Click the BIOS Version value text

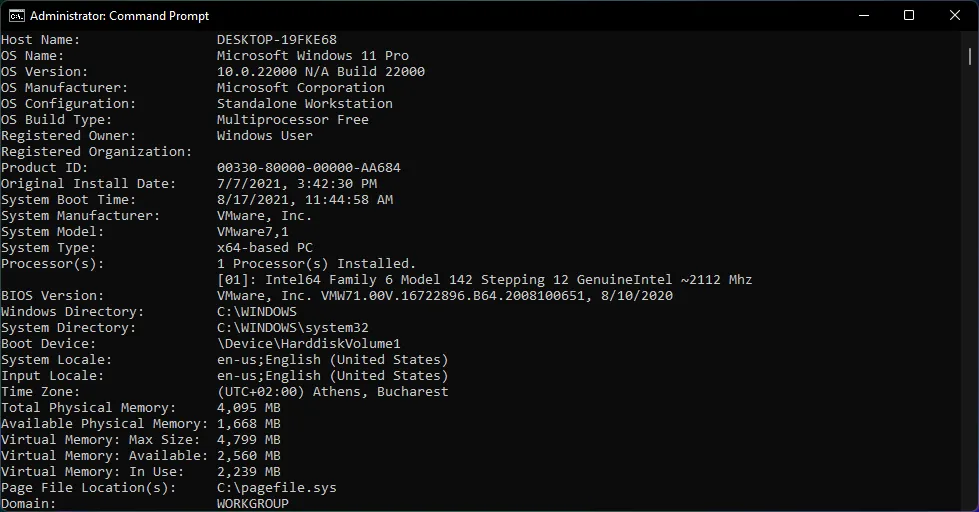[x=445, y=296]
